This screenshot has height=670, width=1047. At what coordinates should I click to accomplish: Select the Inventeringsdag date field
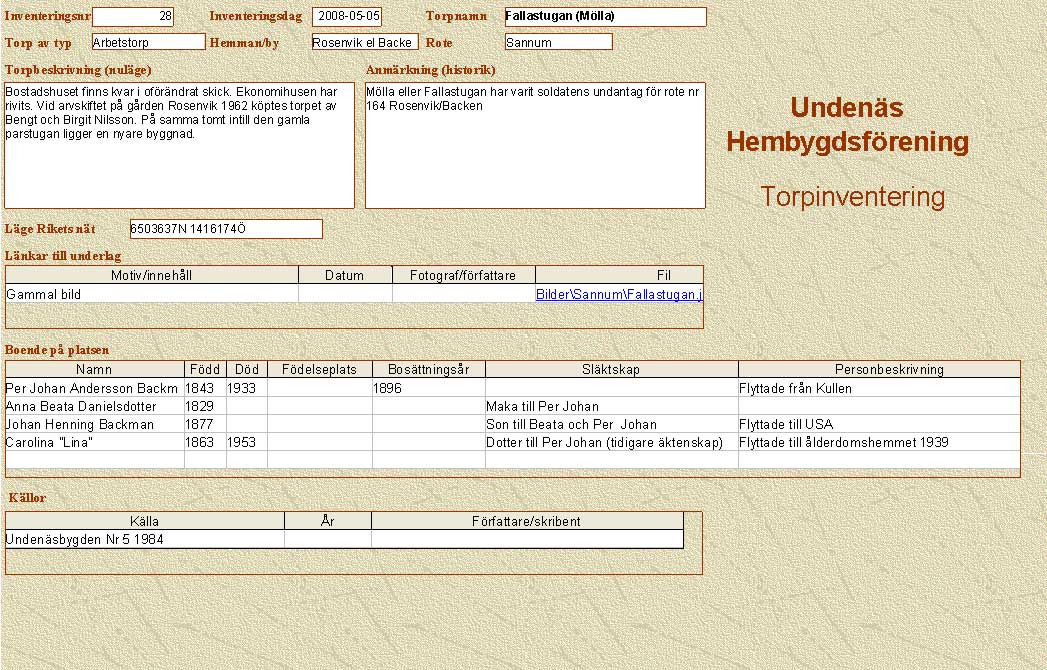[x=346, y=17]
